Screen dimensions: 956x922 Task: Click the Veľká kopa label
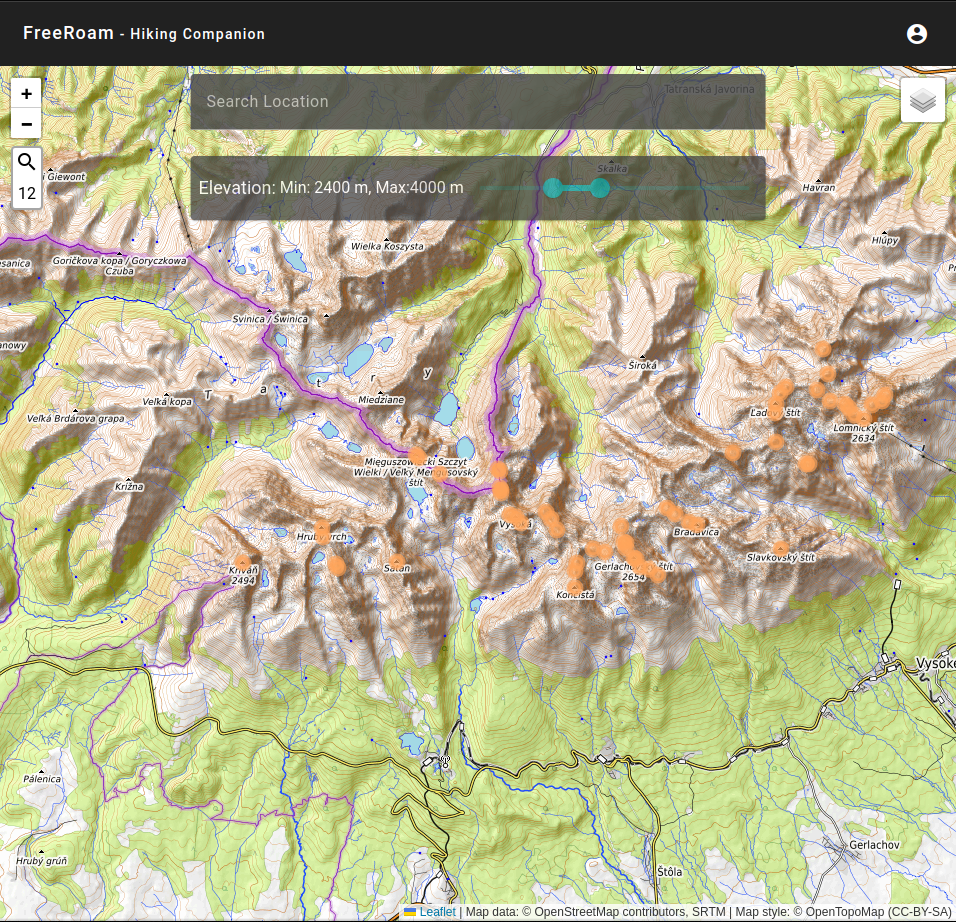(x=167, y=402)
